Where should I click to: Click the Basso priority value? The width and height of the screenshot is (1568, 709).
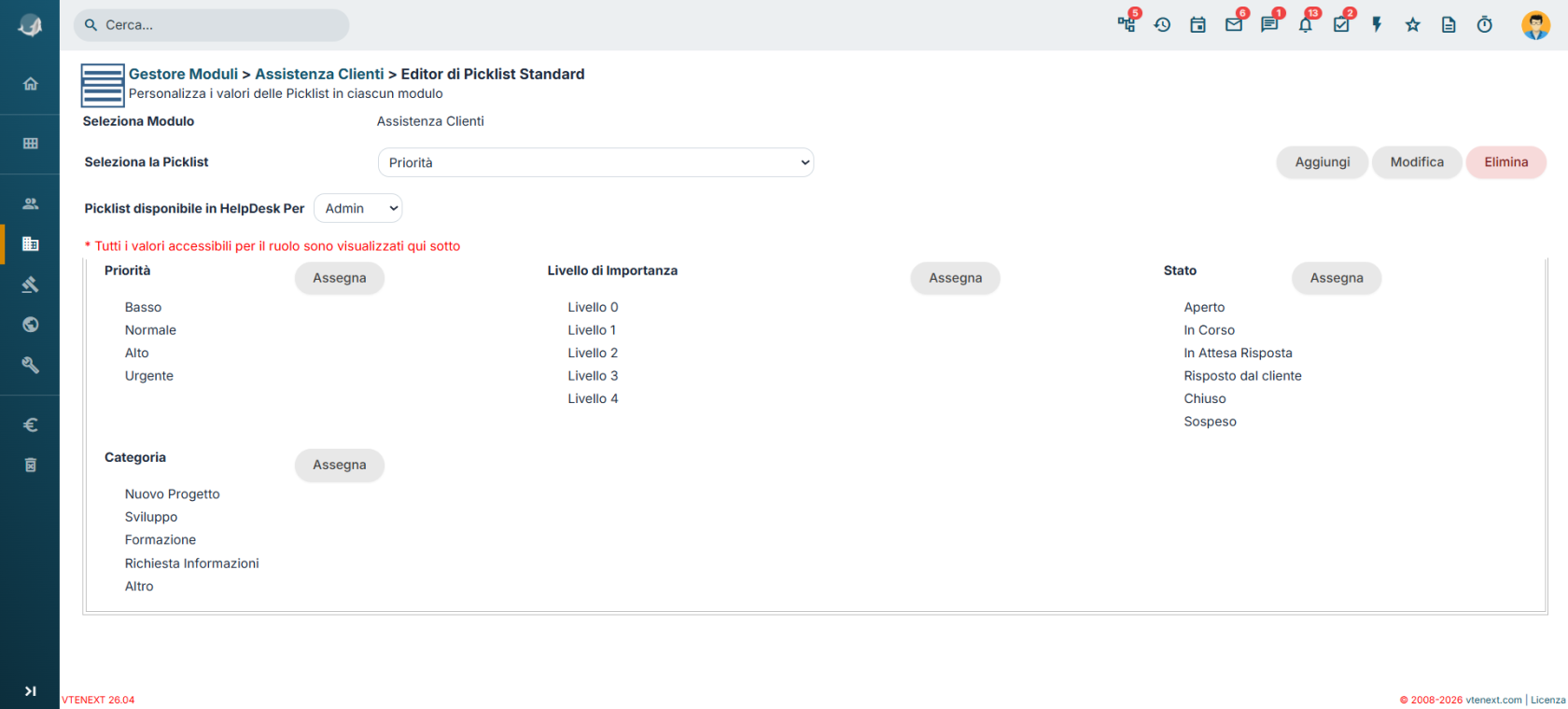[x=143, y=307]
